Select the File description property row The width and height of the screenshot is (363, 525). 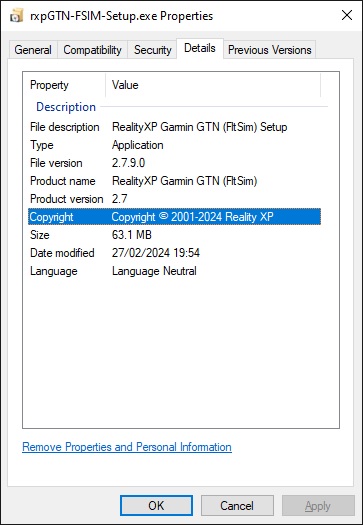pyautogui.click(x=174, y=127)
